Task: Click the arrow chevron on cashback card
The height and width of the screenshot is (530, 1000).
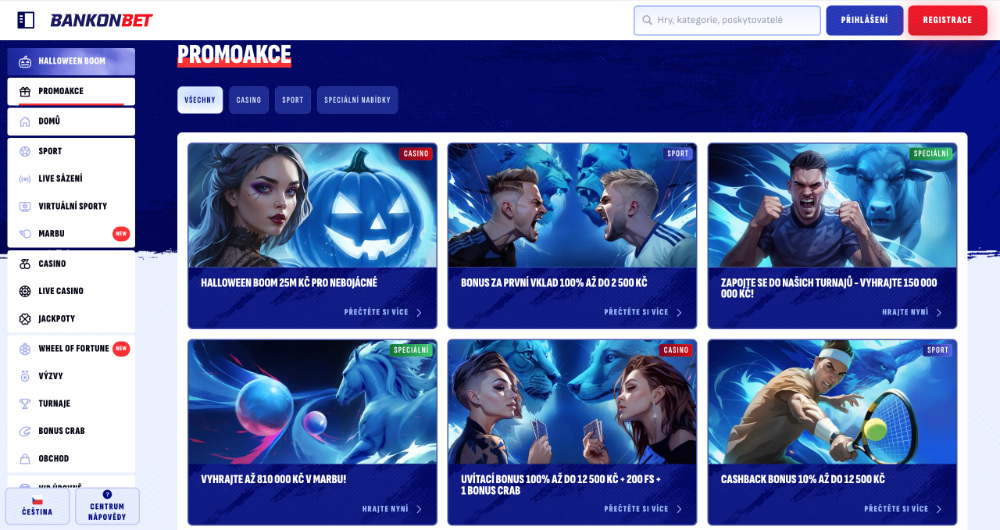Action: (x=939, y=509)
